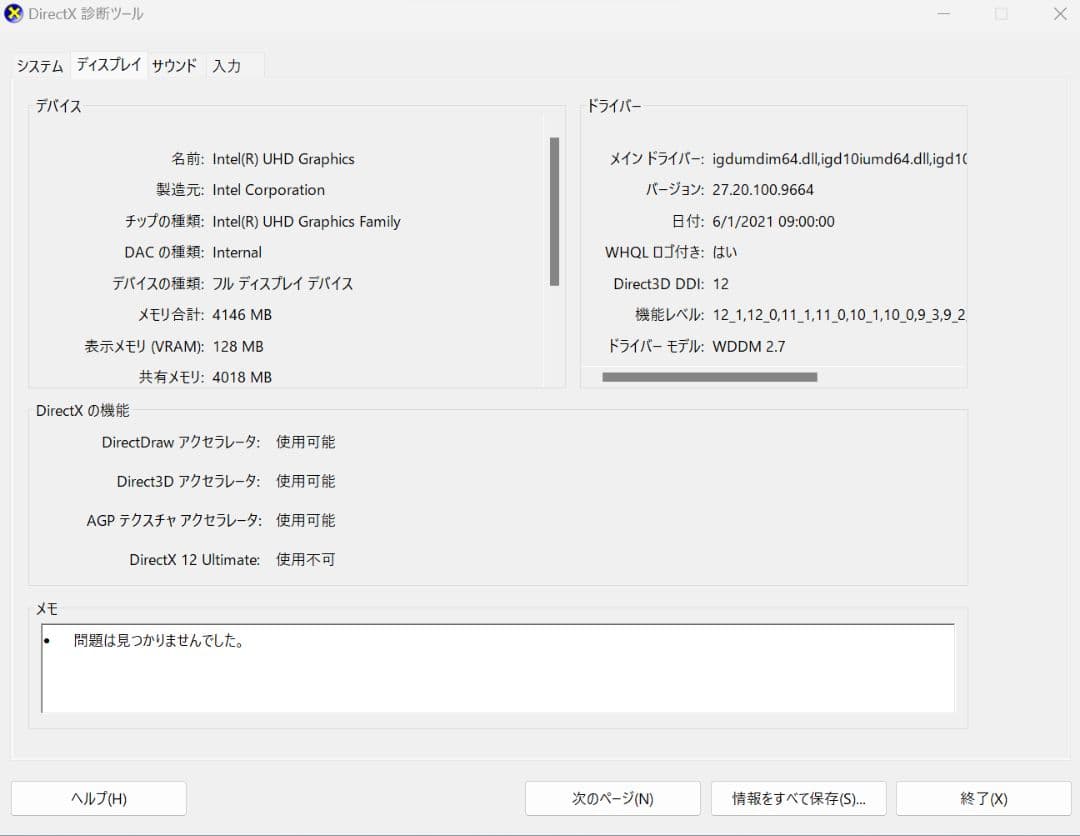The image size is (1080, 836).
Task: Open the サウンド tab
Action: coord(174,65)
